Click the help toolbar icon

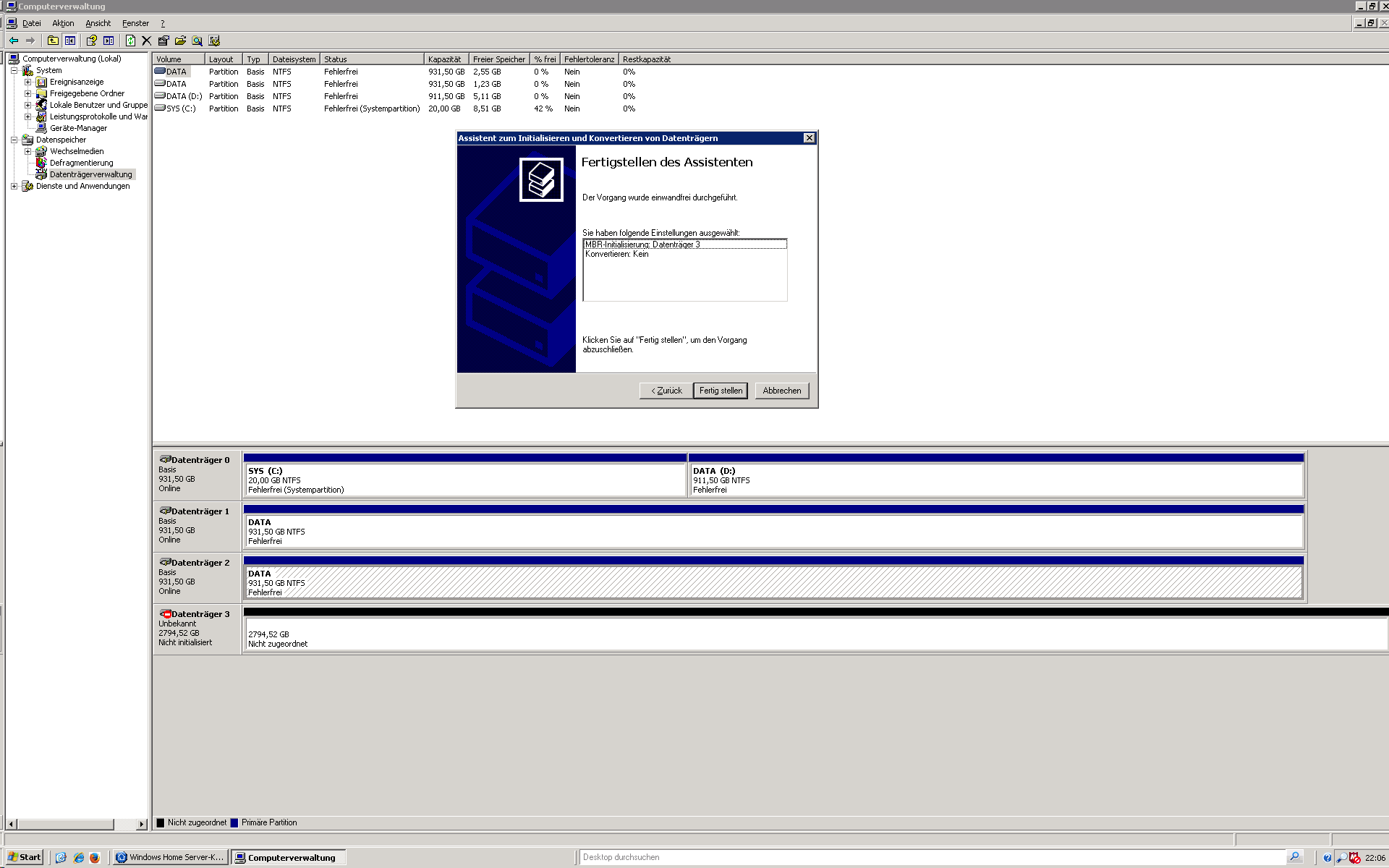(x=91, y=41)
